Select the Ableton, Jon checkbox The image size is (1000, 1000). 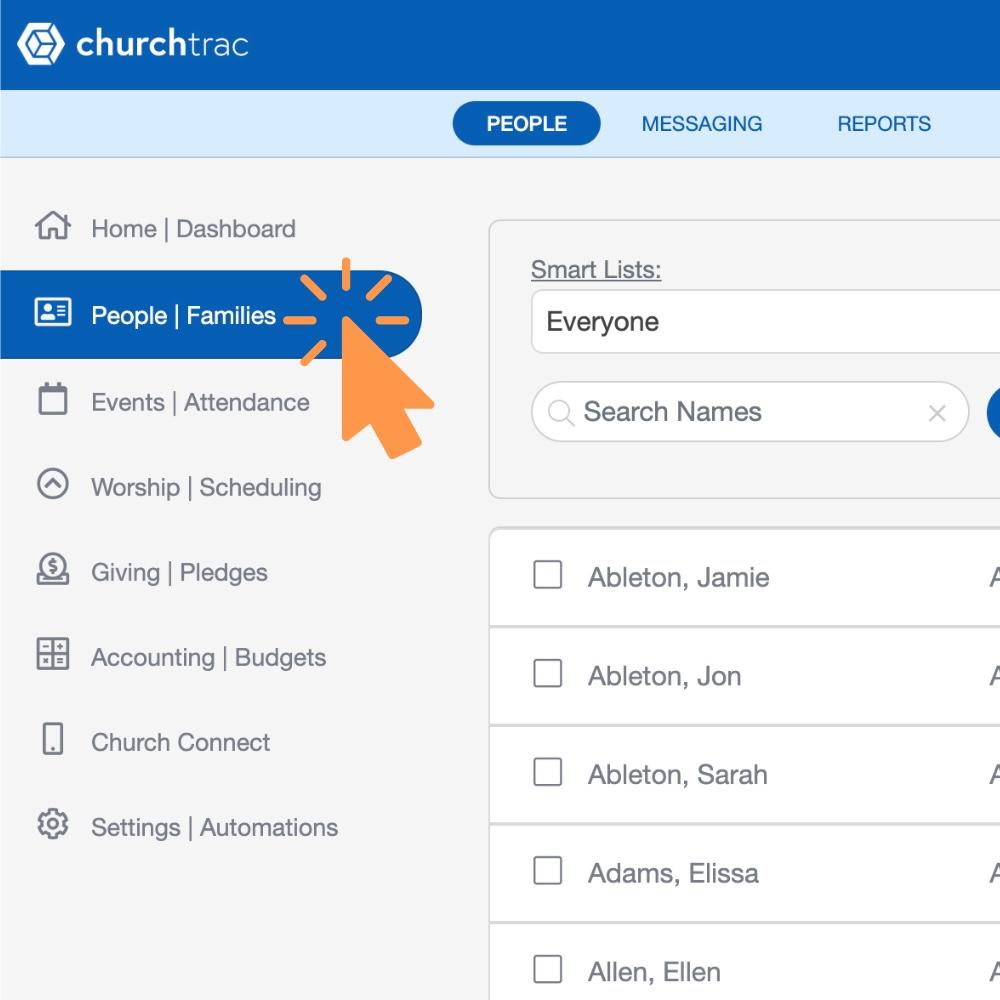pyautogui.click(x=548, y=674)
